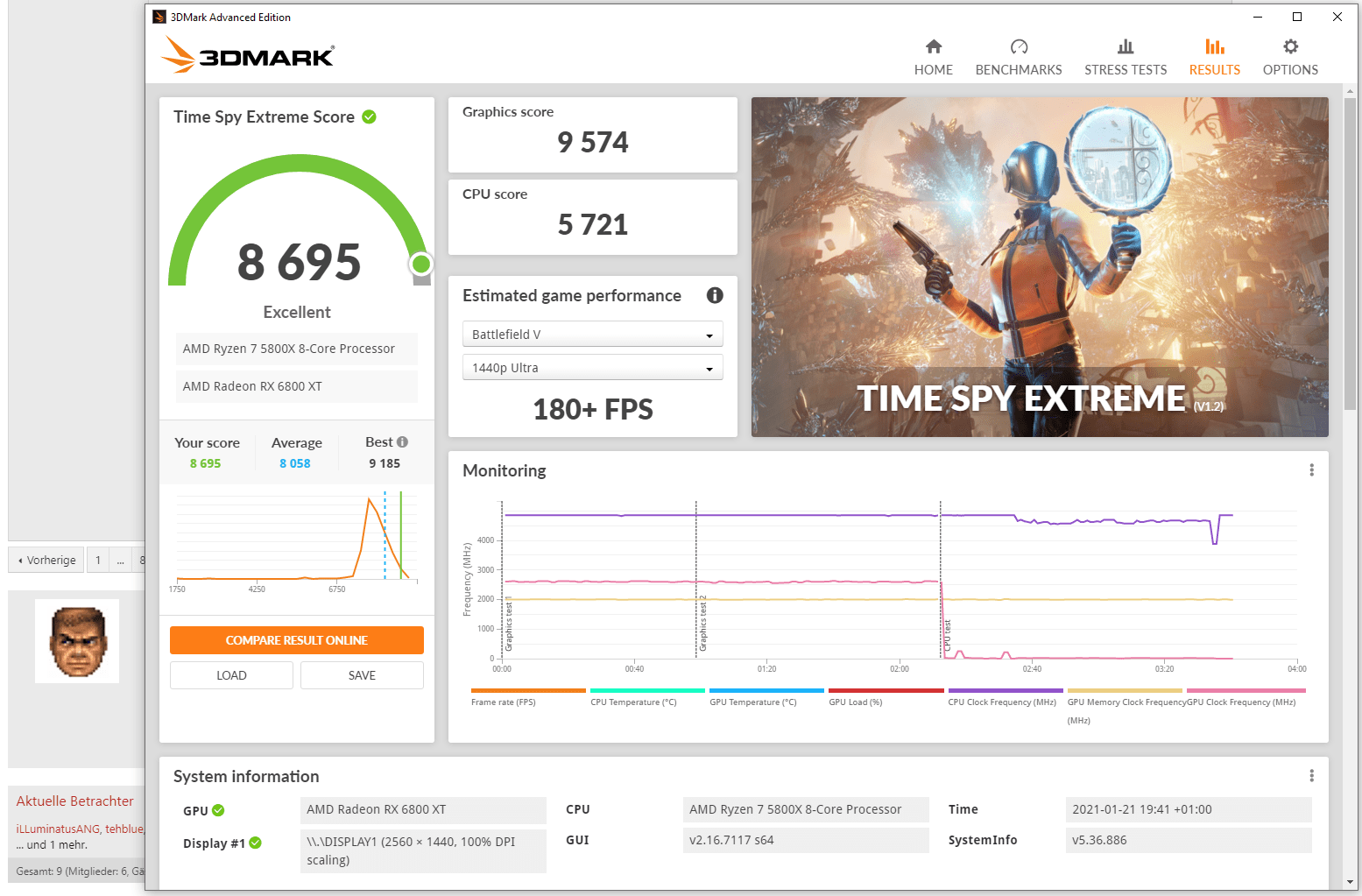Image resolution: width=1362 pixels, height=896 pixels.
Task: Click the Aktuelle Betrachter heading link
Action: point(74,801)
